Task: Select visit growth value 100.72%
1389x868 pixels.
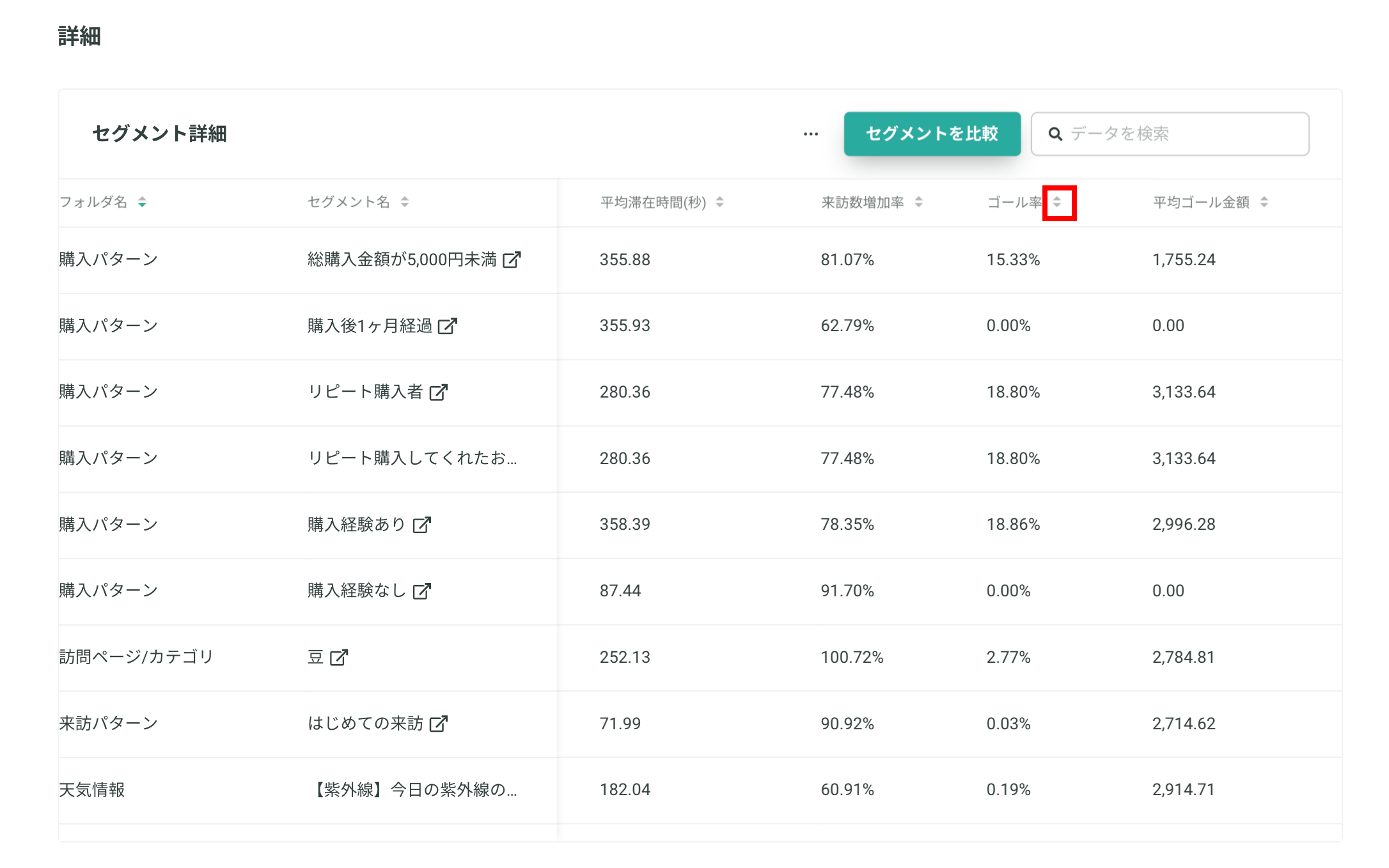Action: click(852, 657)
